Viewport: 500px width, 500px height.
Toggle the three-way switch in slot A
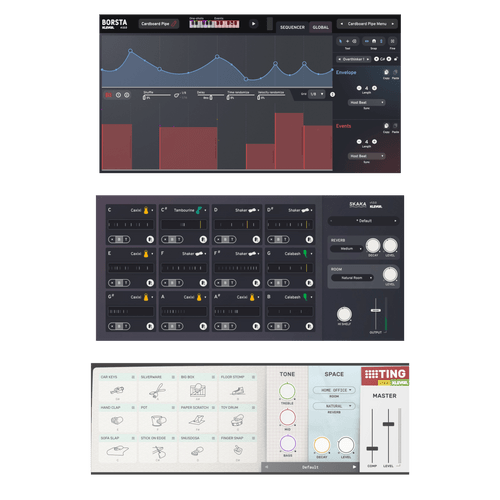point(172,326)
